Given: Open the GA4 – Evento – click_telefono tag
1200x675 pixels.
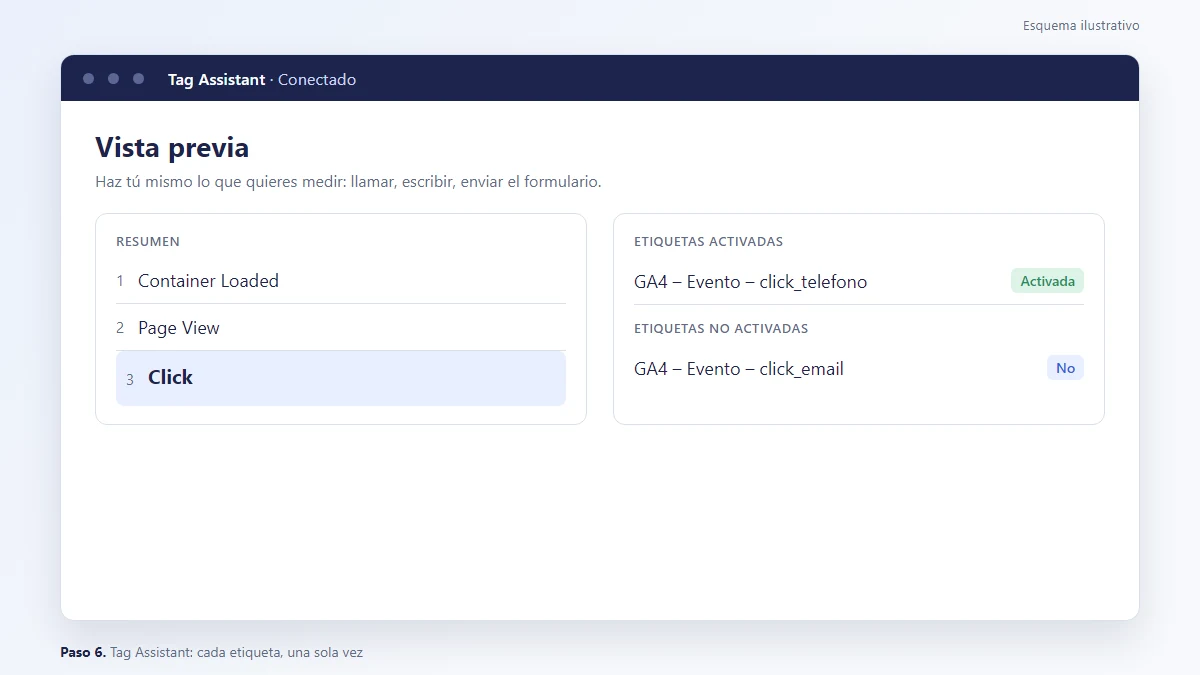Looking at the screenshot, I should click(750, 282).
